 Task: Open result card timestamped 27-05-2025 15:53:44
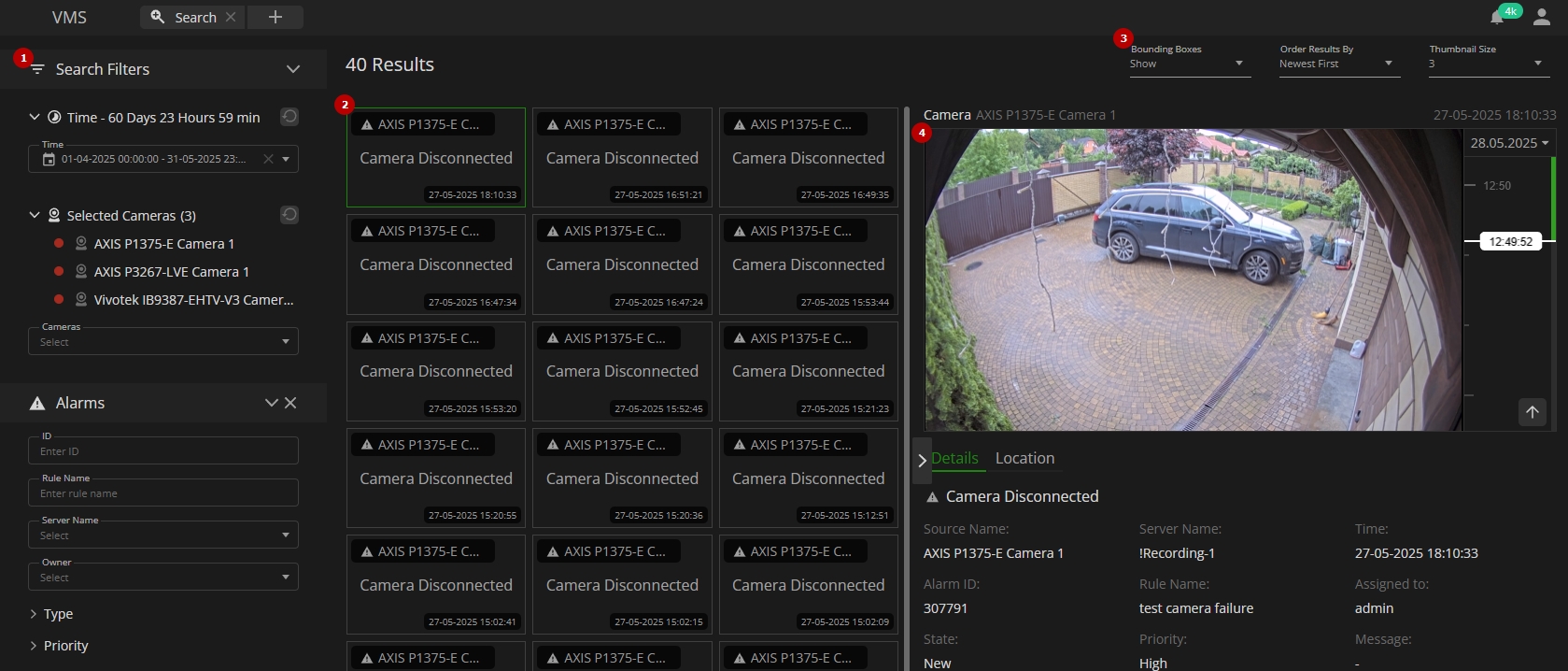809,264
